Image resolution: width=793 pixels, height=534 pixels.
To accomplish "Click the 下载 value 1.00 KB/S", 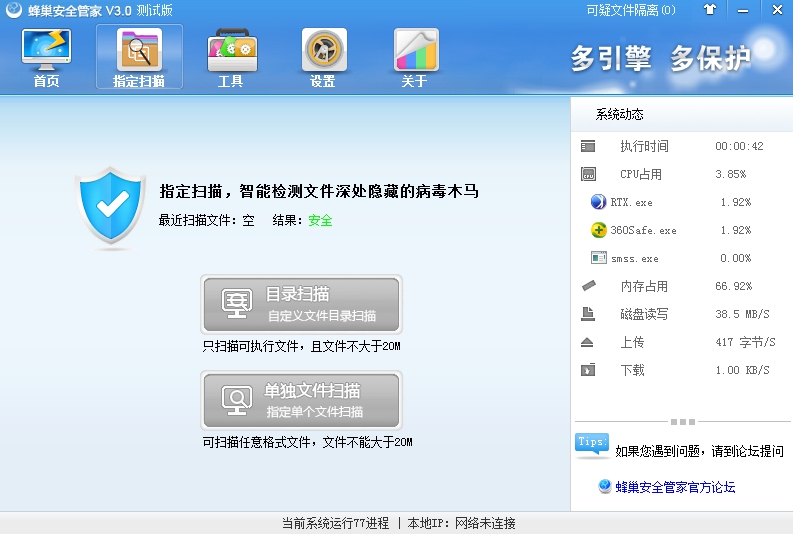I will tap(742, 370).
